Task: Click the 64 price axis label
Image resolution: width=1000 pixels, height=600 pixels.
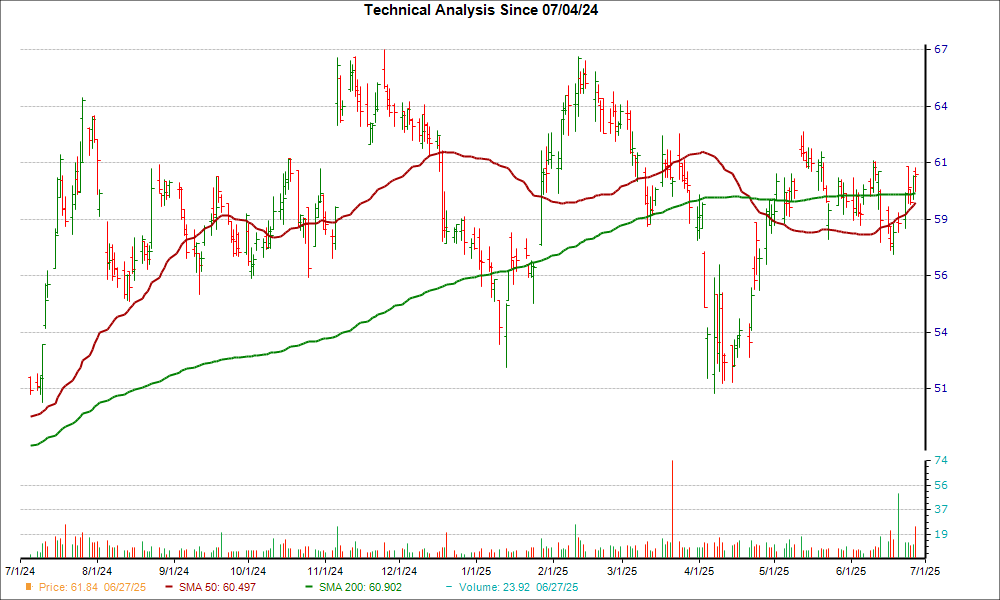Action: (x=941, y=106)
